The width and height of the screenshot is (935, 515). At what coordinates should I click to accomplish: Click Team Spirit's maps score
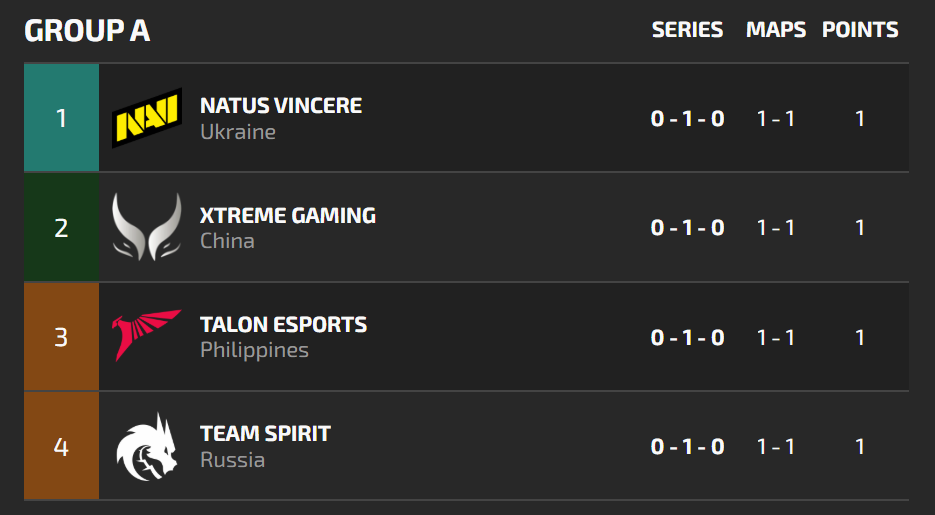click(776, 447)
